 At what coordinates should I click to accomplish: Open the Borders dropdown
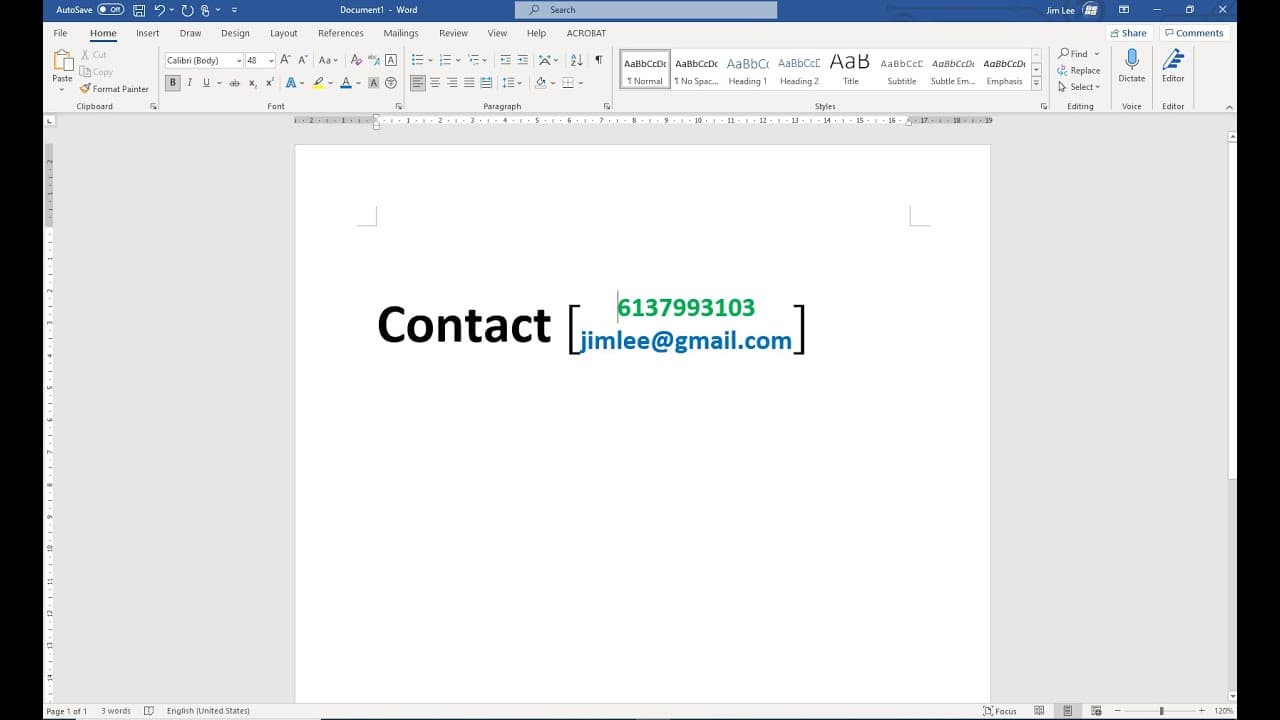(581, 83)
